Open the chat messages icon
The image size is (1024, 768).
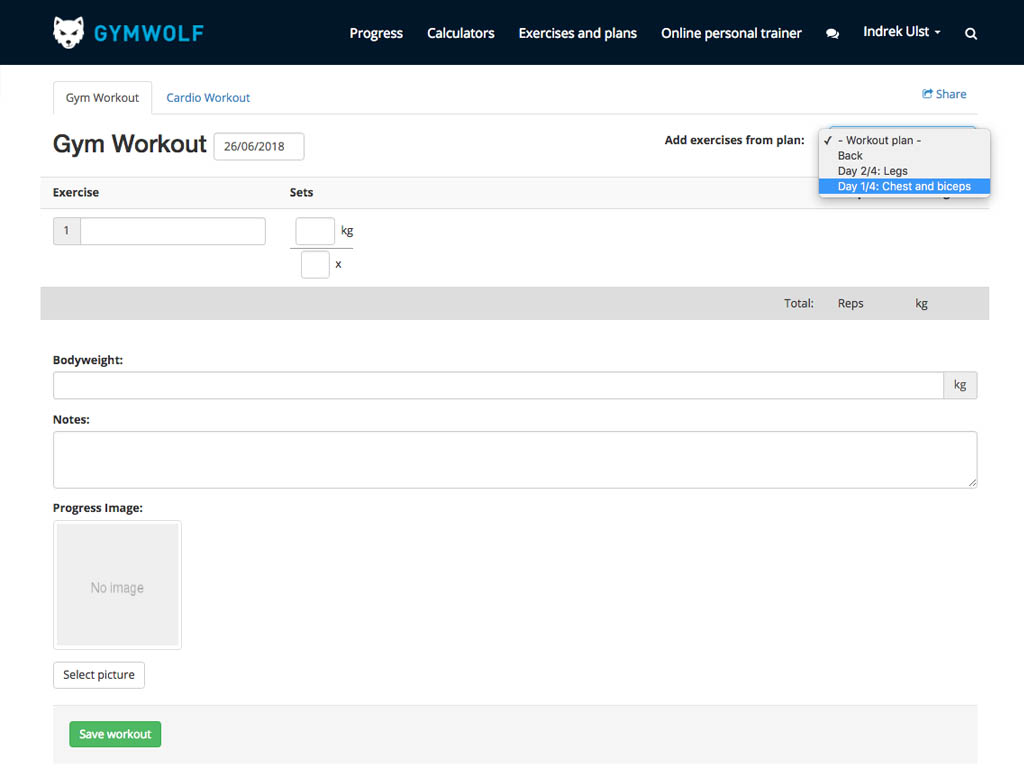pos(832,33)
